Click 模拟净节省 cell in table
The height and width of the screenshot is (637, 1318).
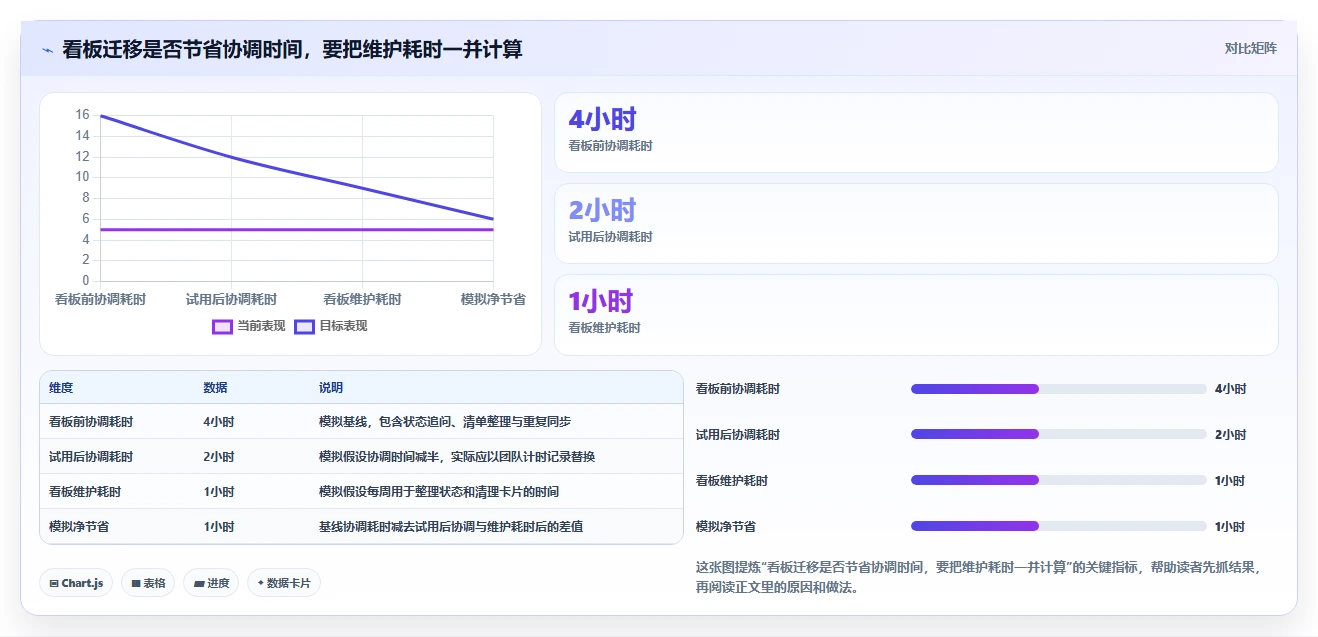point(79,527)
